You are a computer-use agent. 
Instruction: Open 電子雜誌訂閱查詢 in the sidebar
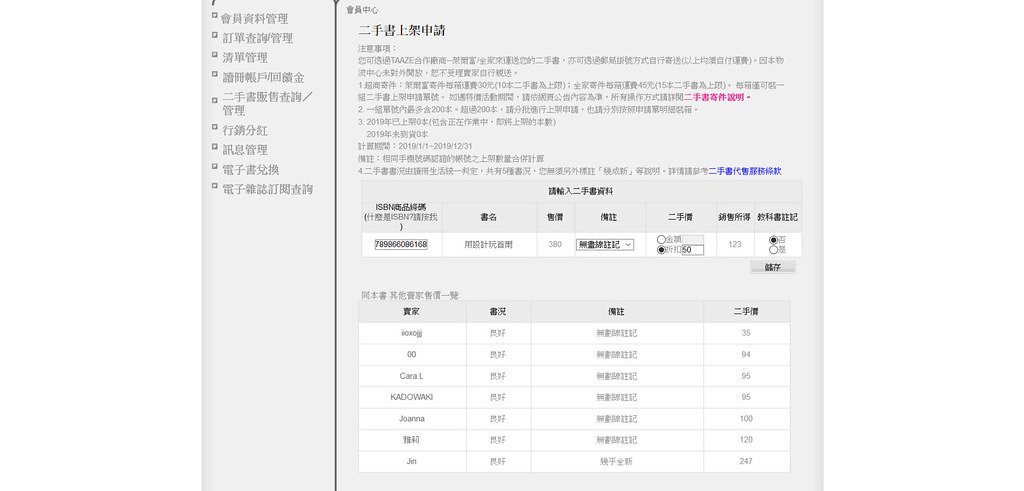pyautogui.click(x=268, y=189)
